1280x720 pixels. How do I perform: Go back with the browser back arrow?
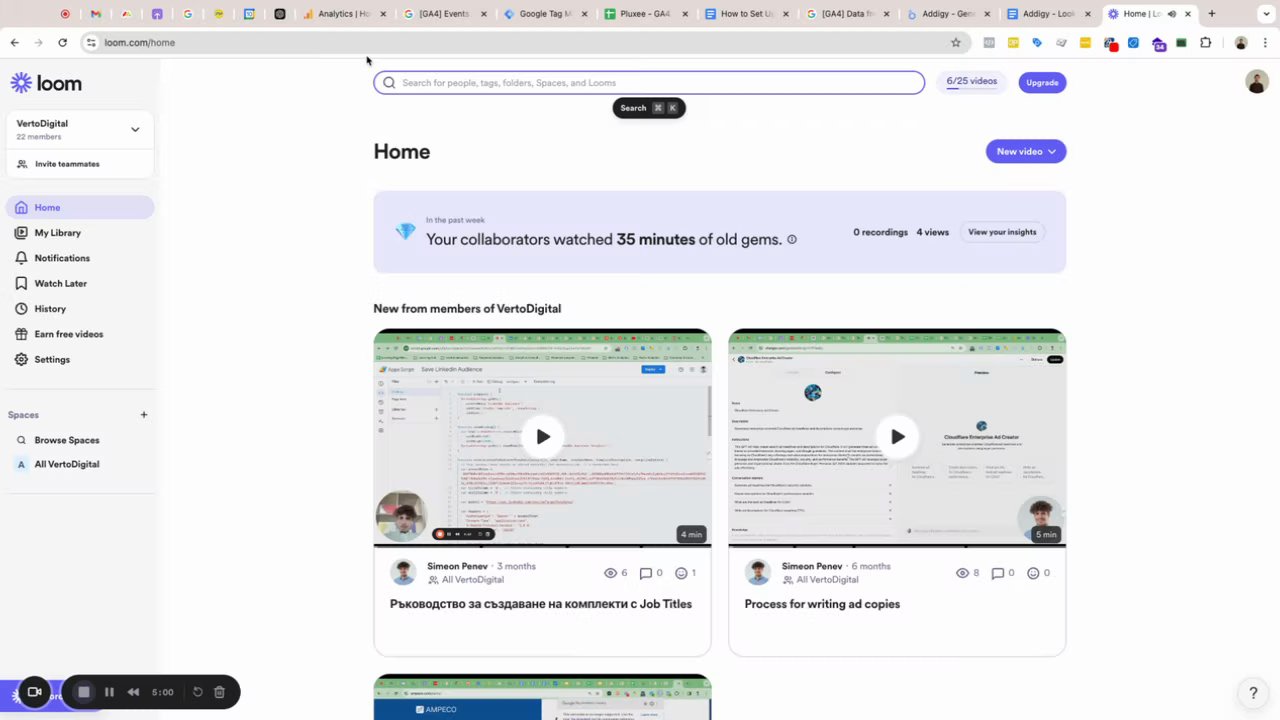[14, 43]
